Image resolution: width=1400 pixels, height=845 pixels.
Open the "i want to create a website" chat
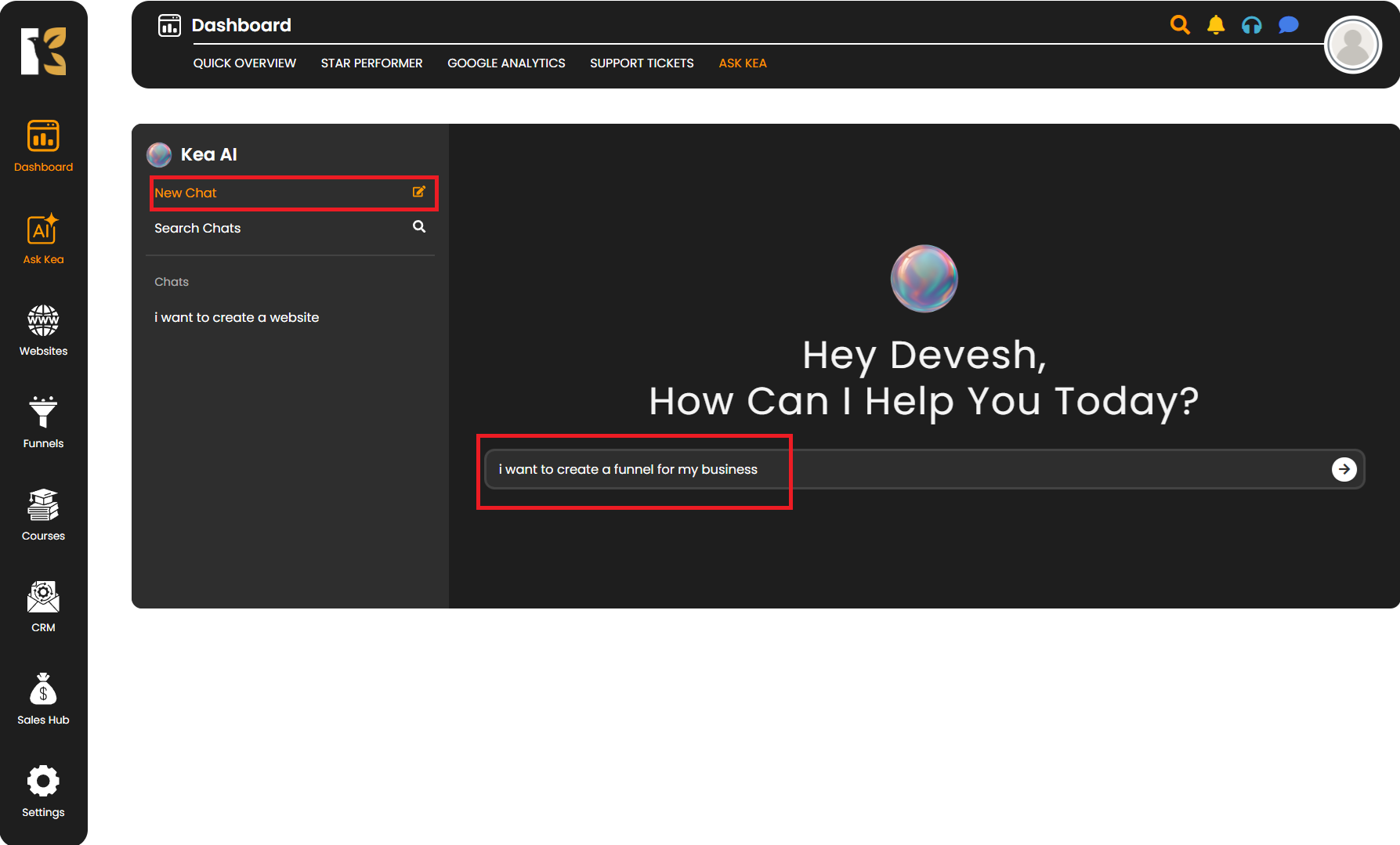click(237, 317)
